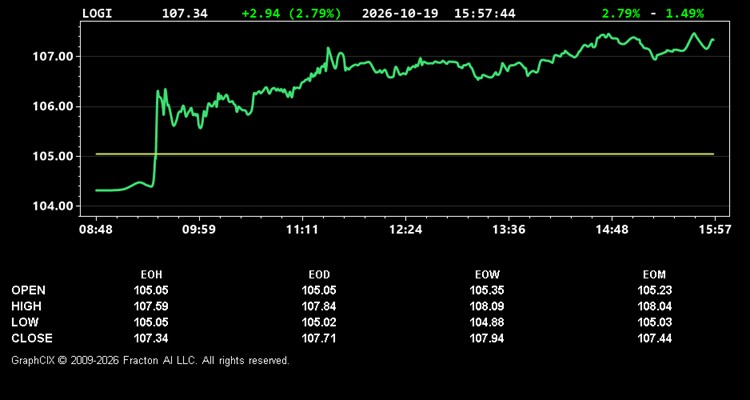The height and width of the screenshot is (400, 750).
Task: Click the 09:59 time axis marker
Action: (x=199, y=230)
